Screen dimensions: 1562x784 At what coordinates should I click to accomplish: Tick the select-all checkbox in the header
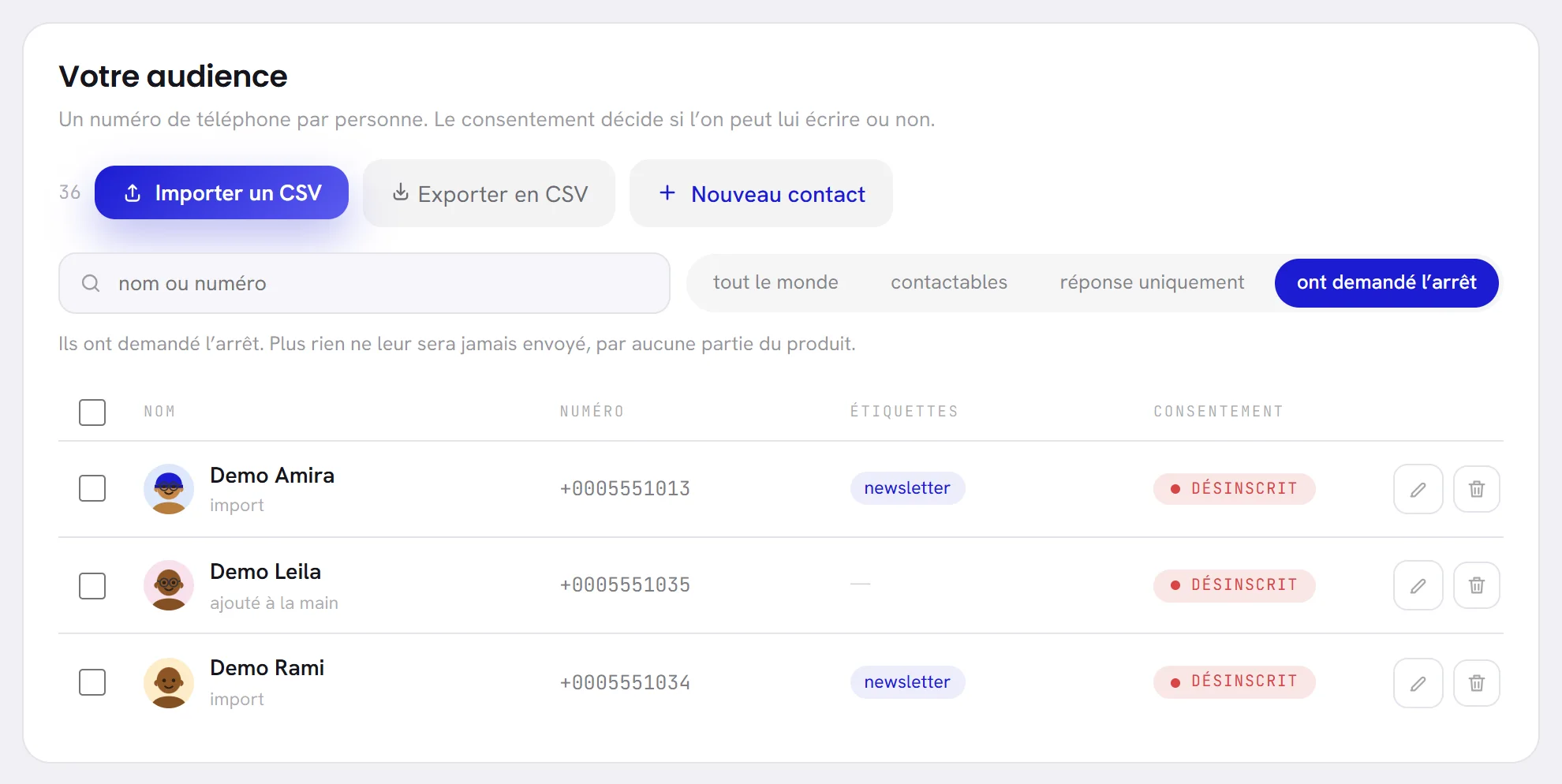coord(92,413)
